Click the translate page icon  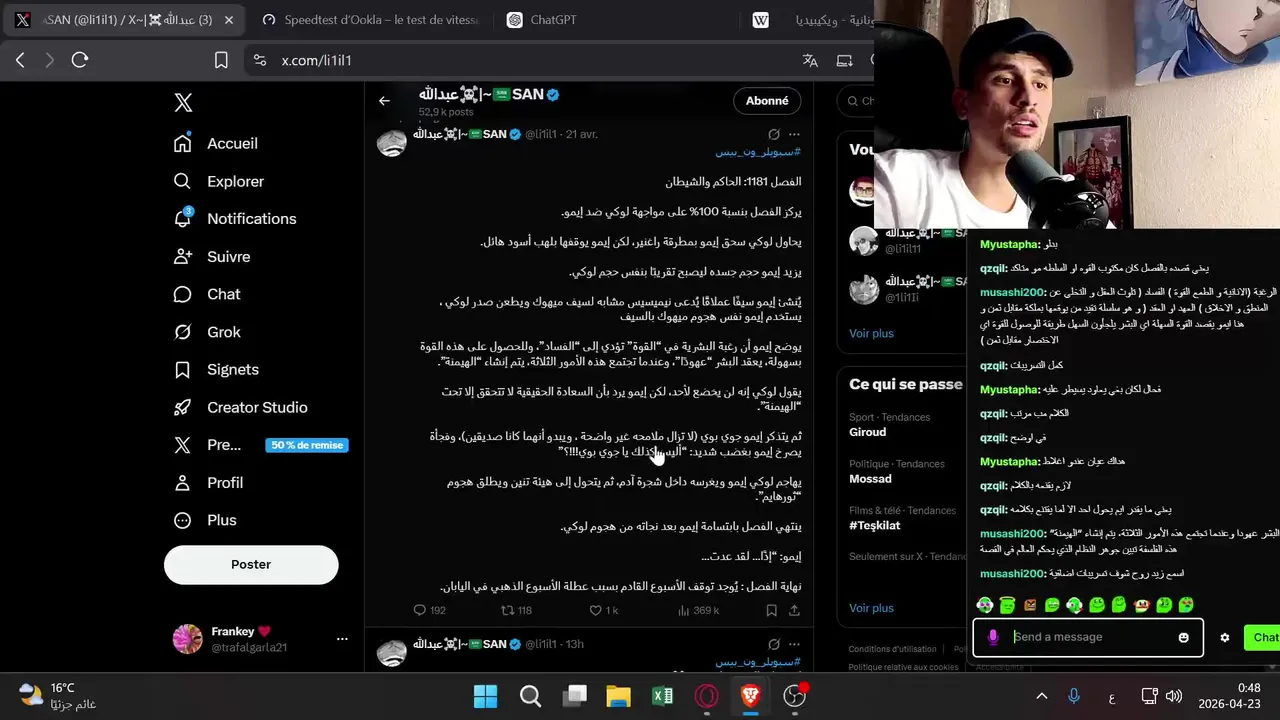(810, 60)
